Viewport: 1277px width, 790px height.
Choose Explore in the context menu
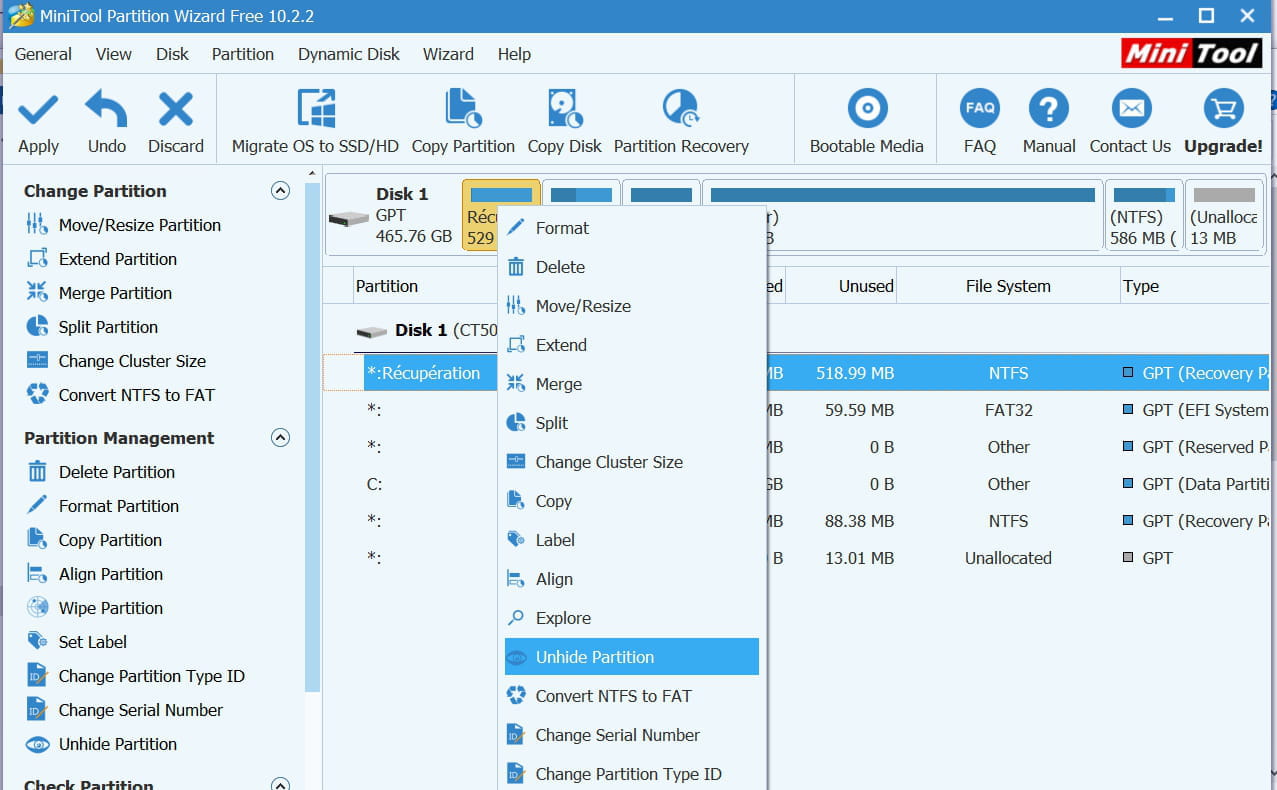point(632,618)
